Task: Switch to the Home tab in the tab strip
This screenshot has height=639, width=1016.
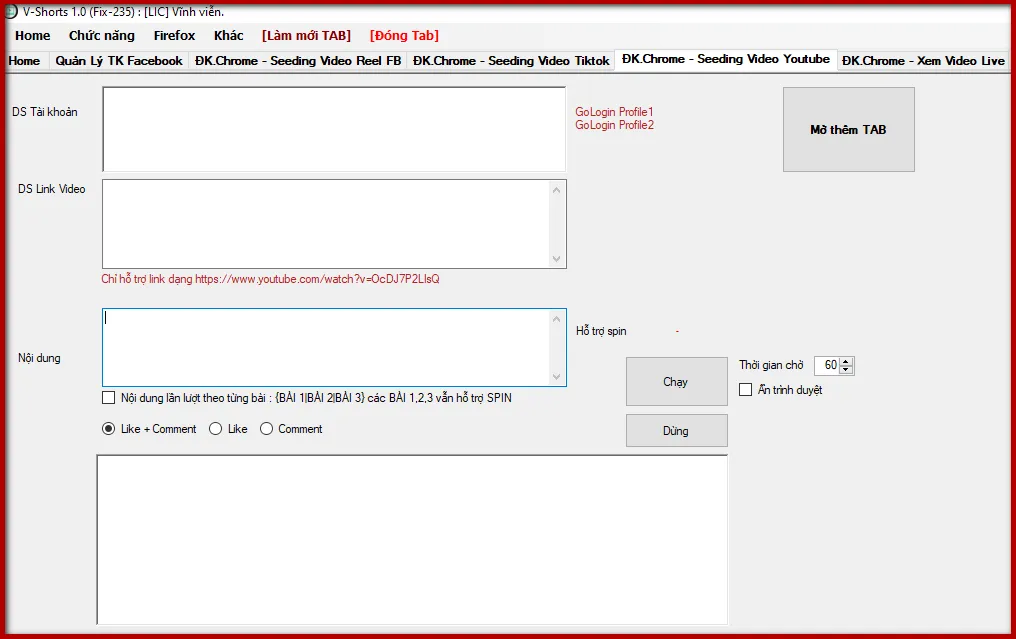Action: (x=25, y=61)
